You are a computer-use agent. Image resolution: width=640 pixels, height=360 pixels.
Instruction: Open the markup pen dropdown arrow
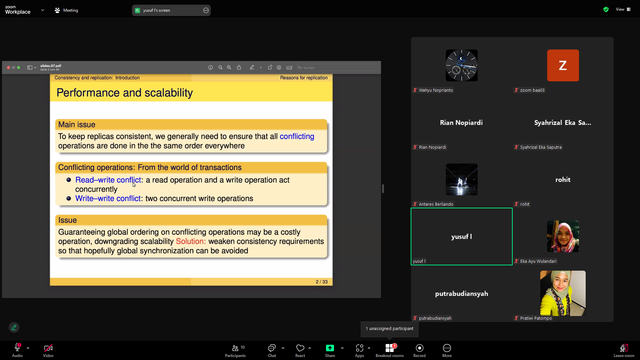tap(260, 68)
